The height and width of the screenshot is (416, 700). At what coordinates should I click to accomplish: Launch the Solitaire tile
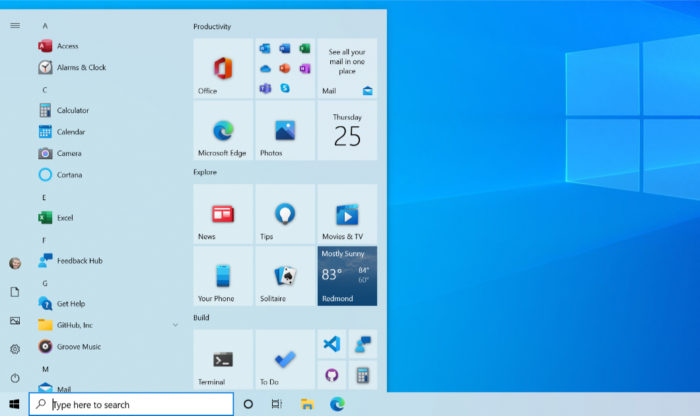point(285,276)
